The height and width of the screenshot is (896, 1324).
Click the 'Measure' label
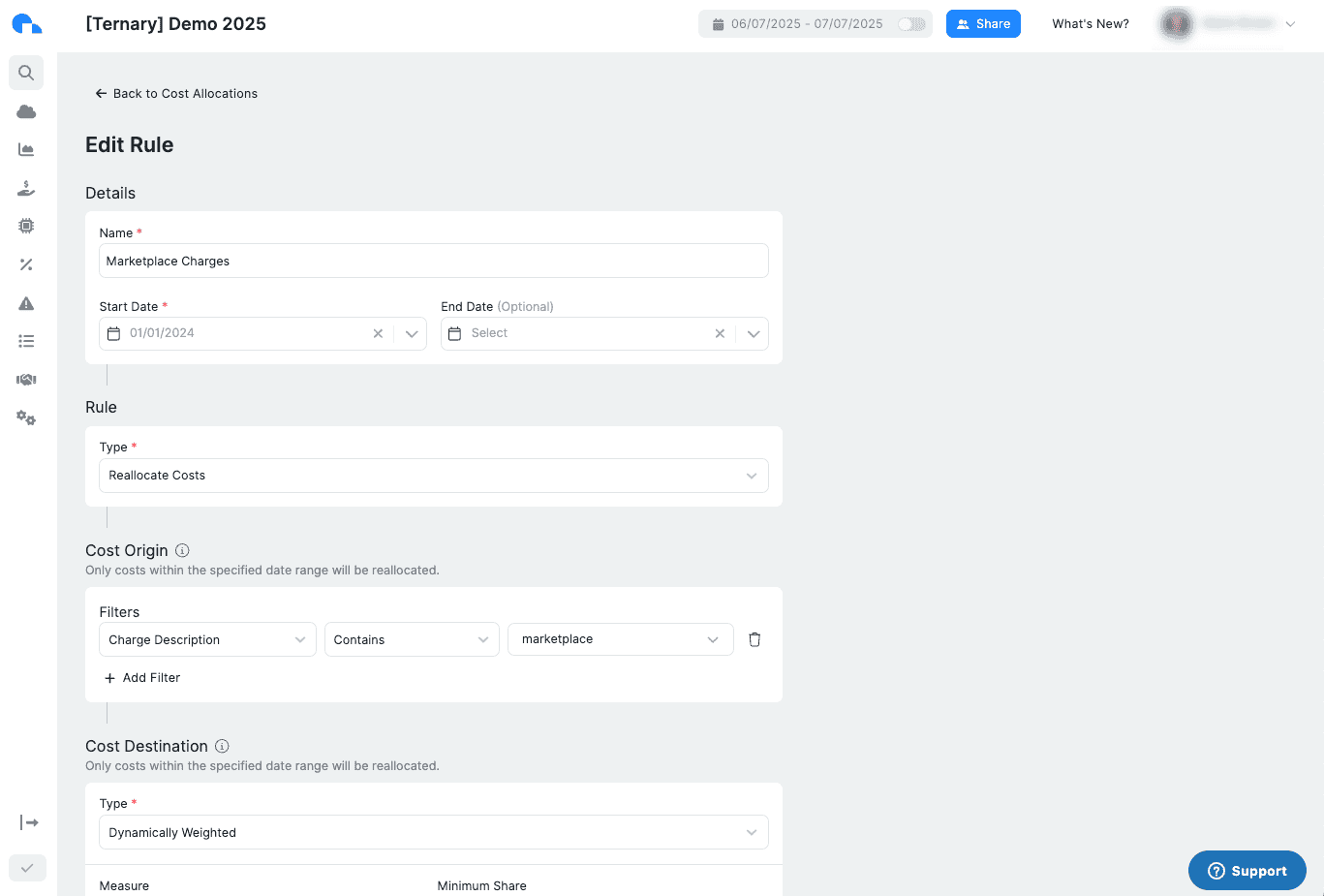tap(124, 885)
